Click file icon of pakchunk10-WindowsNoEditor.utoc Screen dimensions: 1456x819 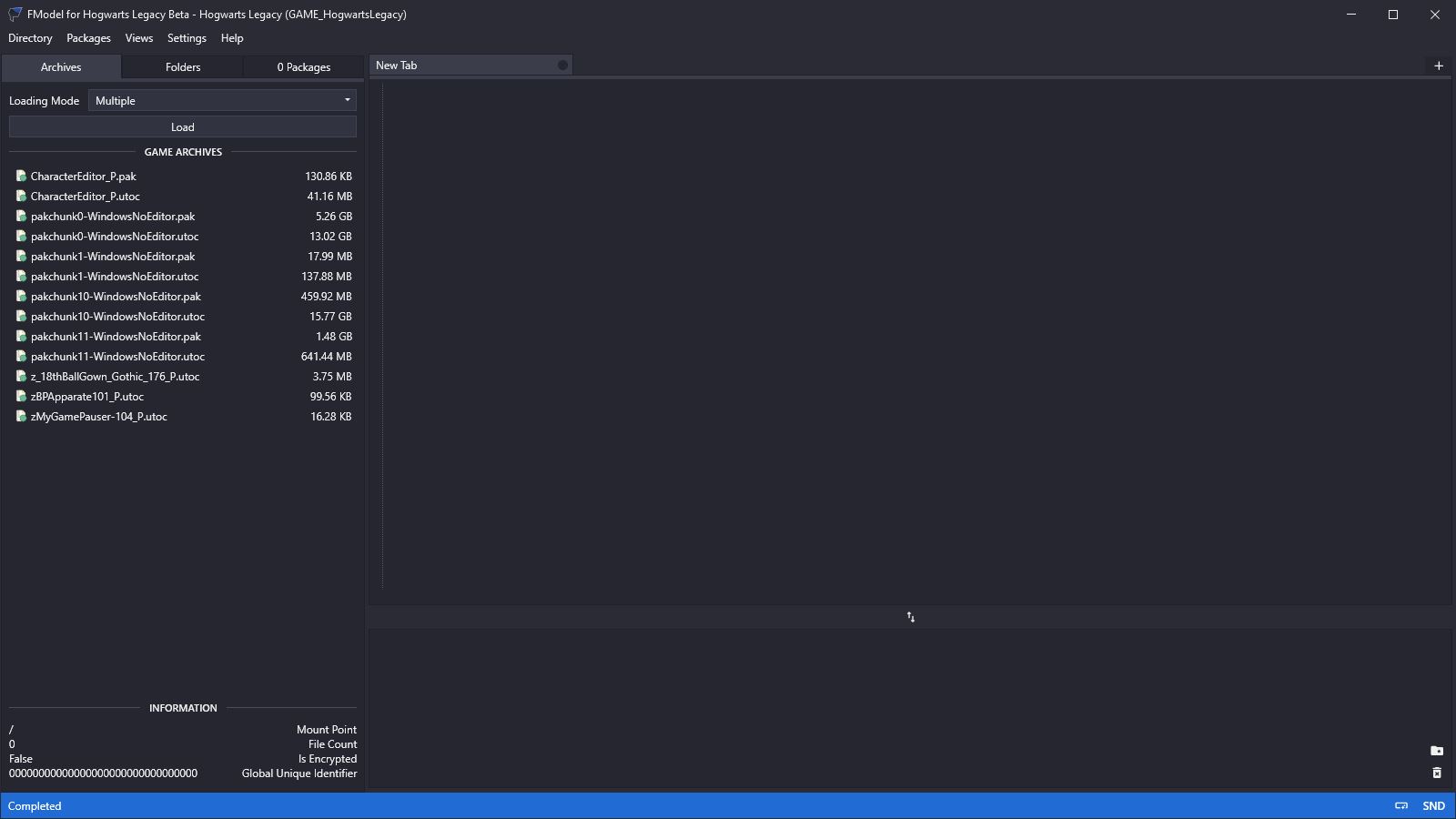(21, 316)
